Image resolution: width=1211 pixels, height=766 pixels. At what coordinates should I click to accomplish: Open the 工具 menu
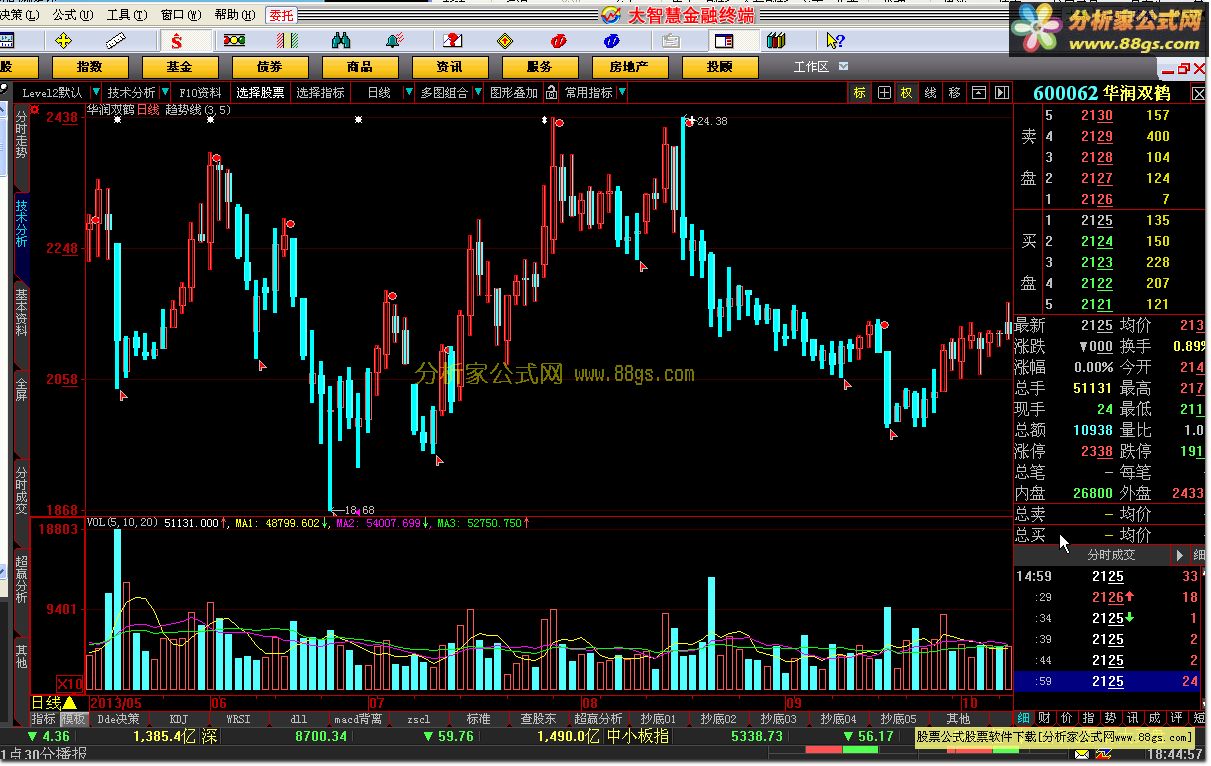[126, 15]
